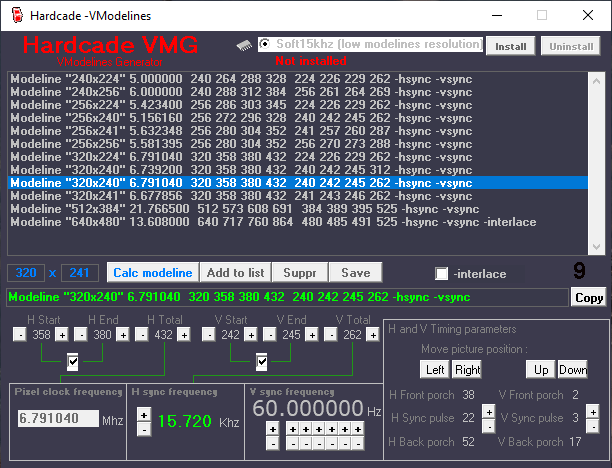Move picture Down button
The image size is (612, 468).
pos(572,369)
